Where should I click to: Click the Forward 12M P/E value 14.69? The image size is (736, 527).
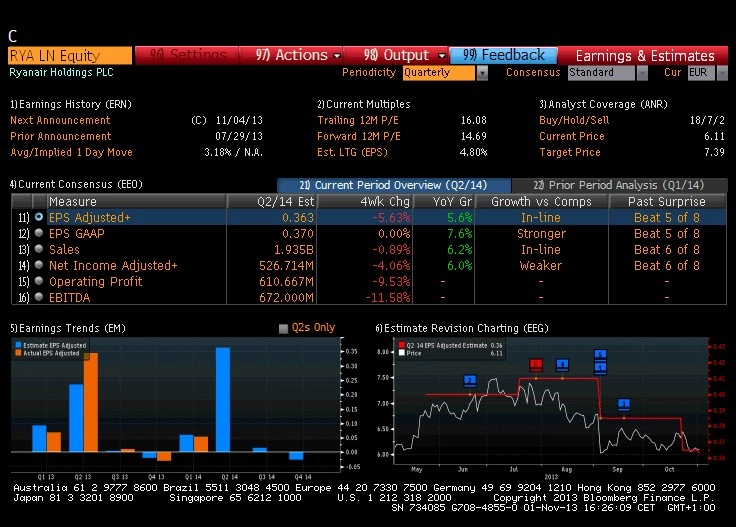(x=474, y=136)
